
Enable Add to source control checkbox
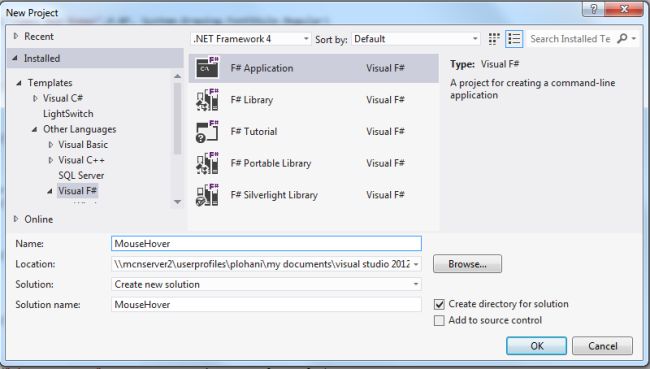point(439,320)
